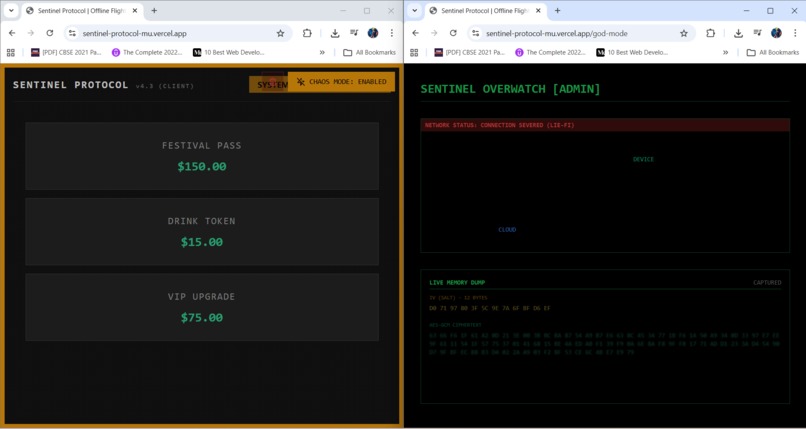Minimize the right browser window
The image size is (806, 429).
point(746,10)
